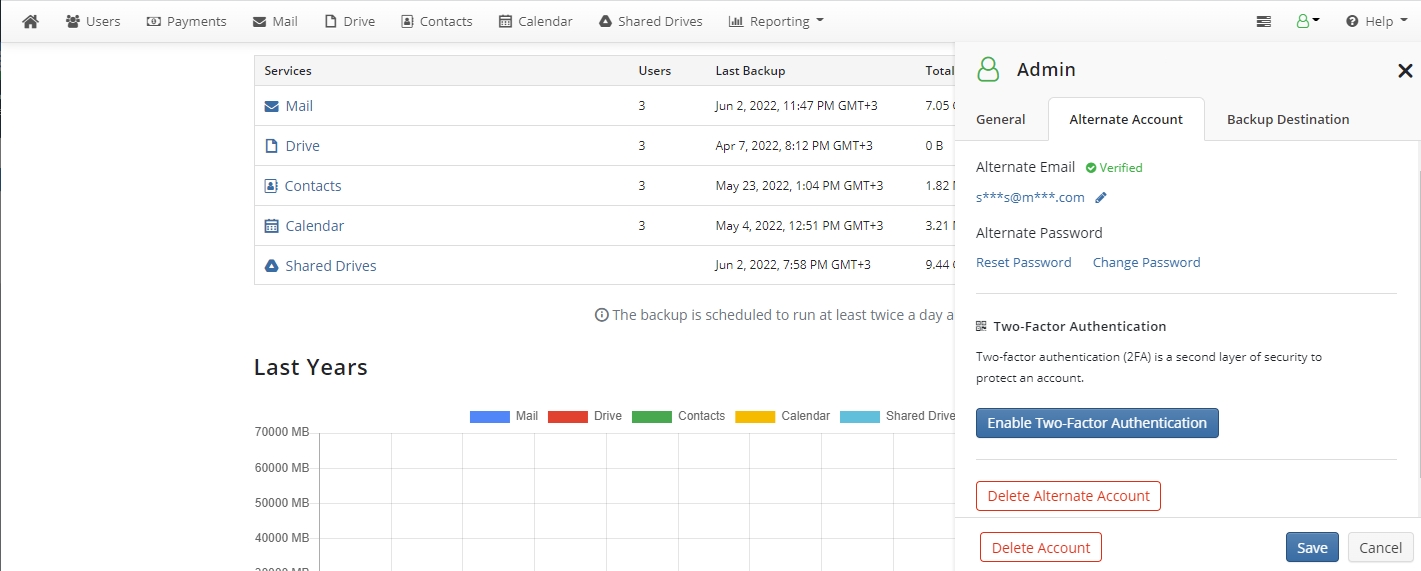Viewport: 1421px width, 571px height.
Task: Click the Mail envelope icon in services table
Action: pyautogui.click(x=272, y=106)
